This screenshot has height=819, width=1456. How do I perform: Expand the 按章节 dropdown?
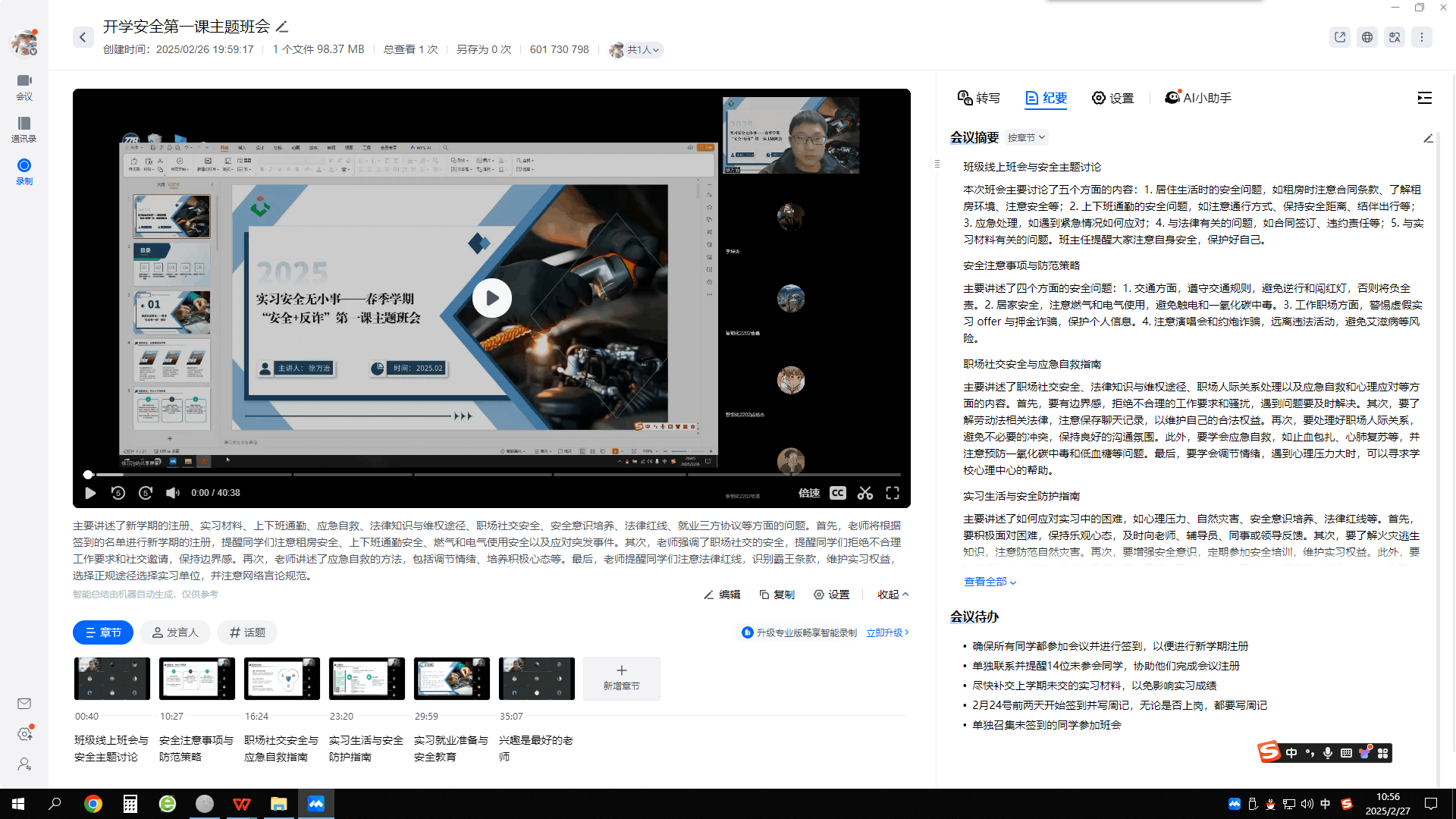pyautogui.click(x=1027, y=137)
